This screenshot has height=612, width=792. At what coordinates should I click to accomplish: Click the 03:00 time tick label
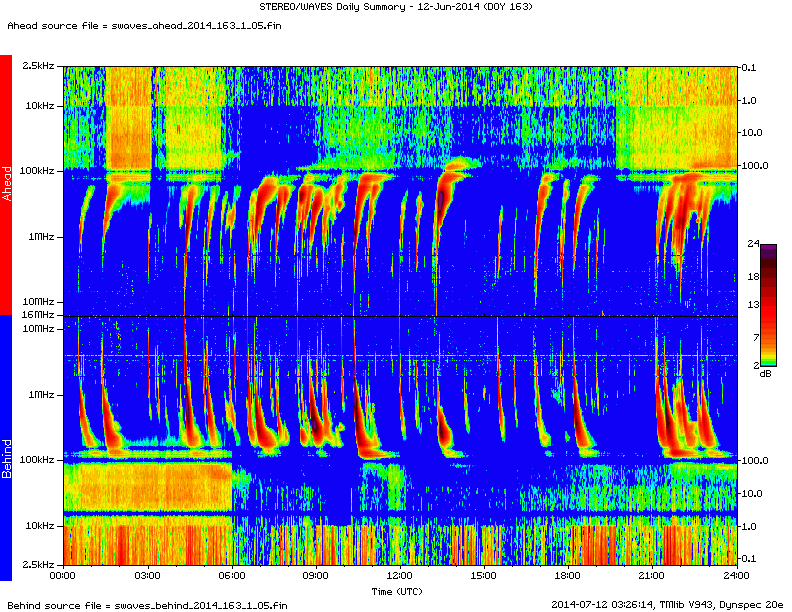click(x=147, y=576)
